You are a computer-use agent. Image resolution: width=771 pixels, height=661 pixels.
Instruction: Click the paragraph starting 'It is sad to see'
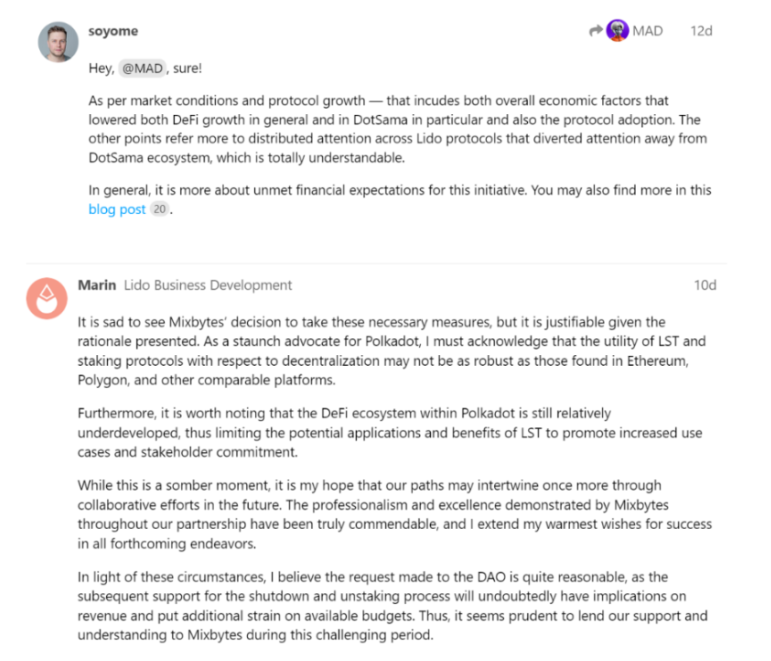pyautogui.click(x=392, y=351)
